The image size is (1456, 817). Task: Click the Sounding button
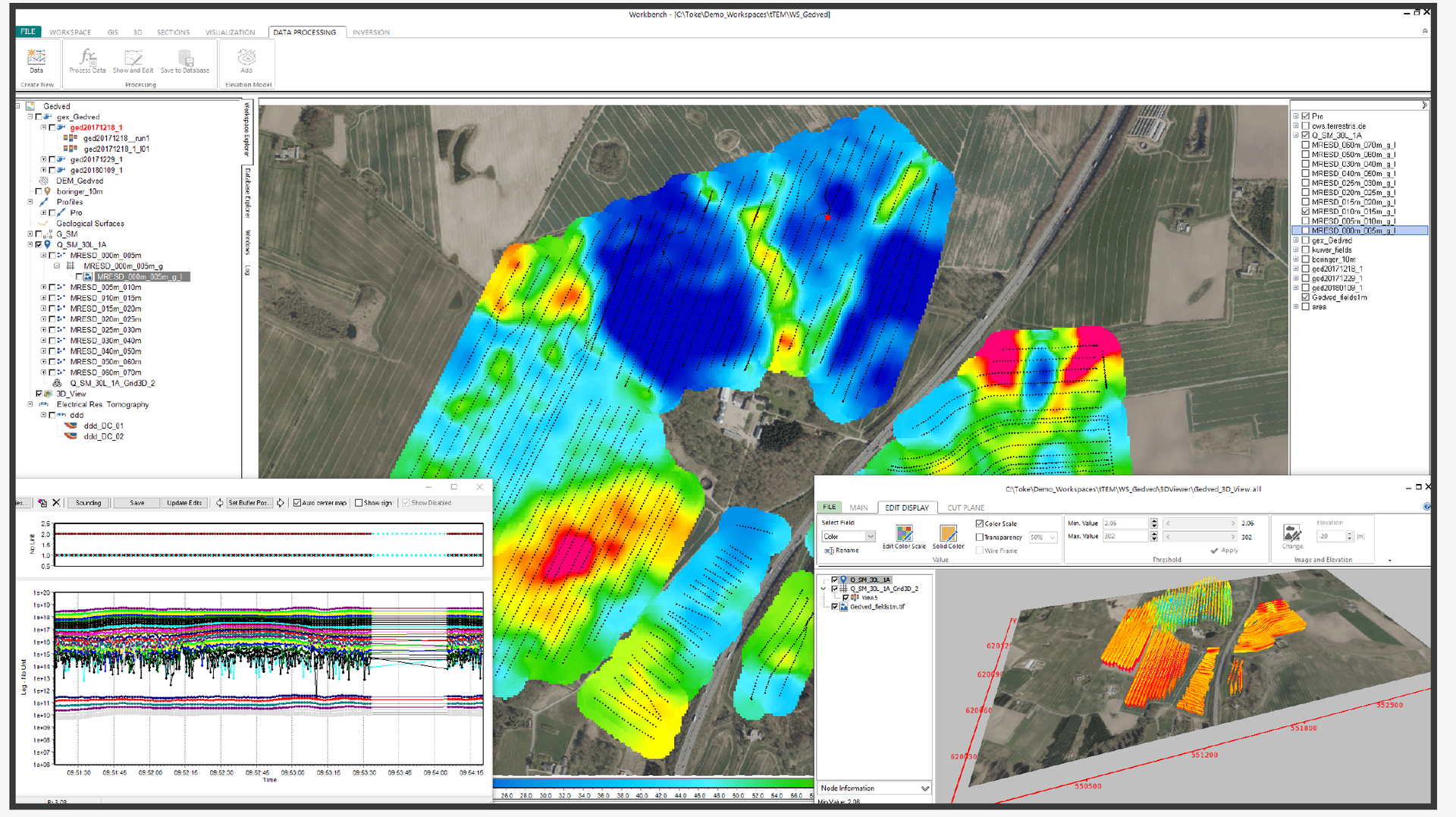point(88,502)
